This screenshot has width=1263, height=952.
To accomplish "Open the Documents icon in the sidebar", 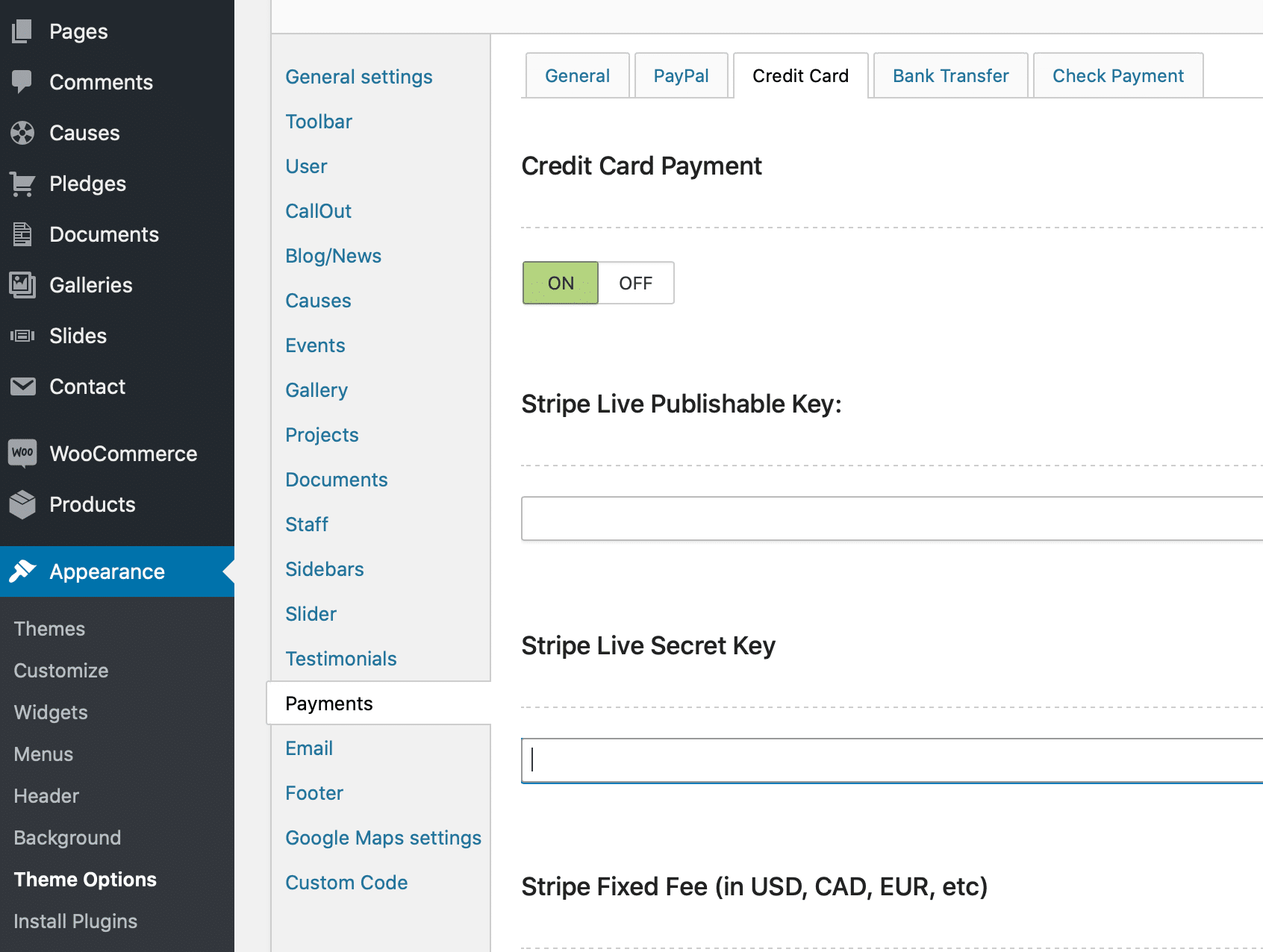I will (x=23, y=234).
